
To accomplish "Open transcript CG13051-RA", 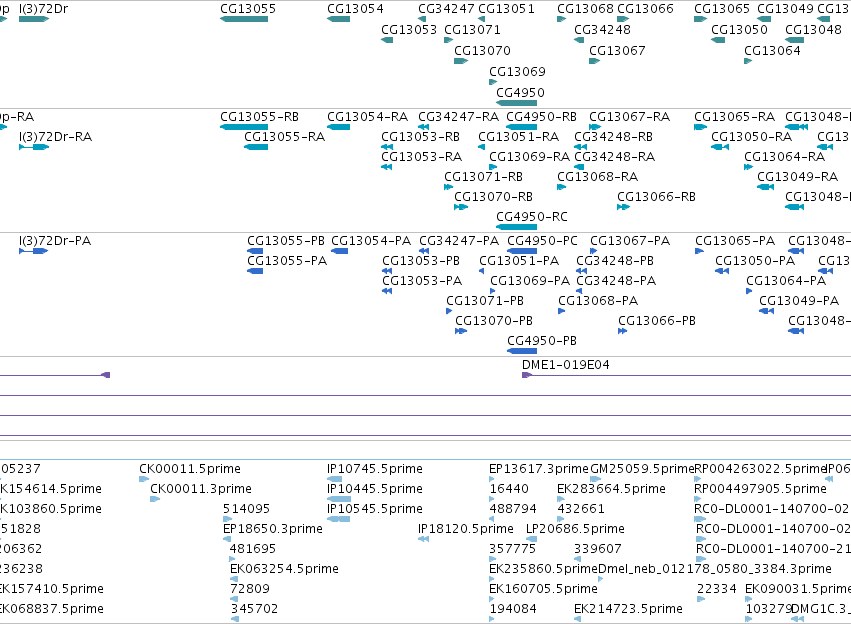I will 518,137.
